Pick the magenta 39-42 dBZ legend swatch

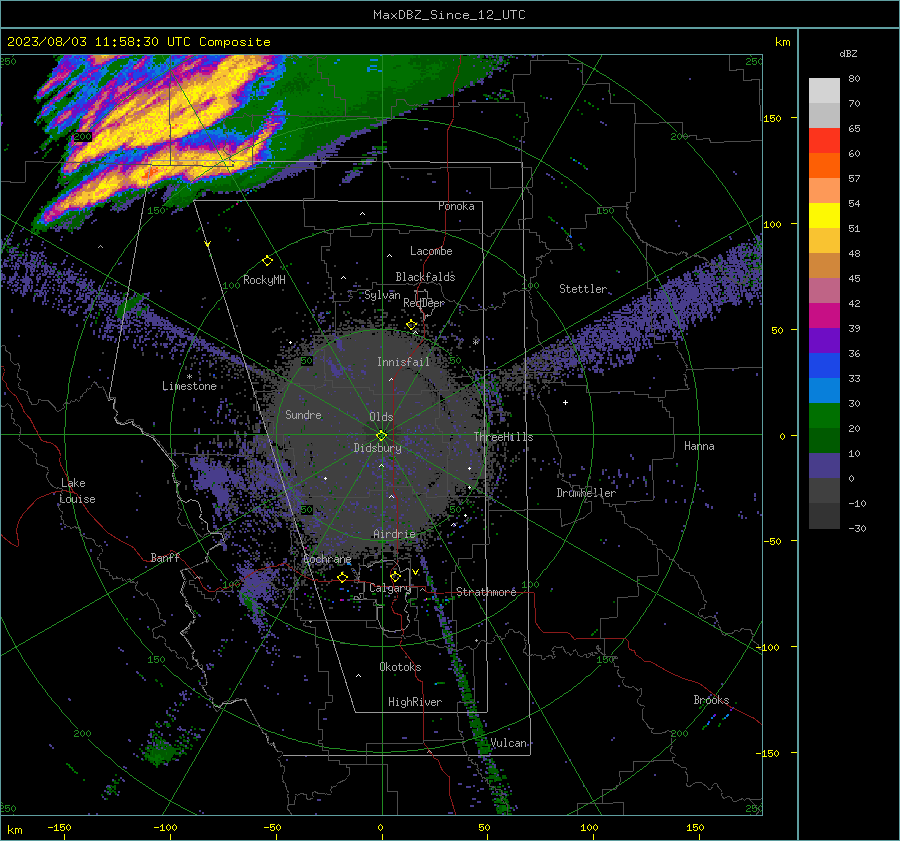[x=824, y=316]
